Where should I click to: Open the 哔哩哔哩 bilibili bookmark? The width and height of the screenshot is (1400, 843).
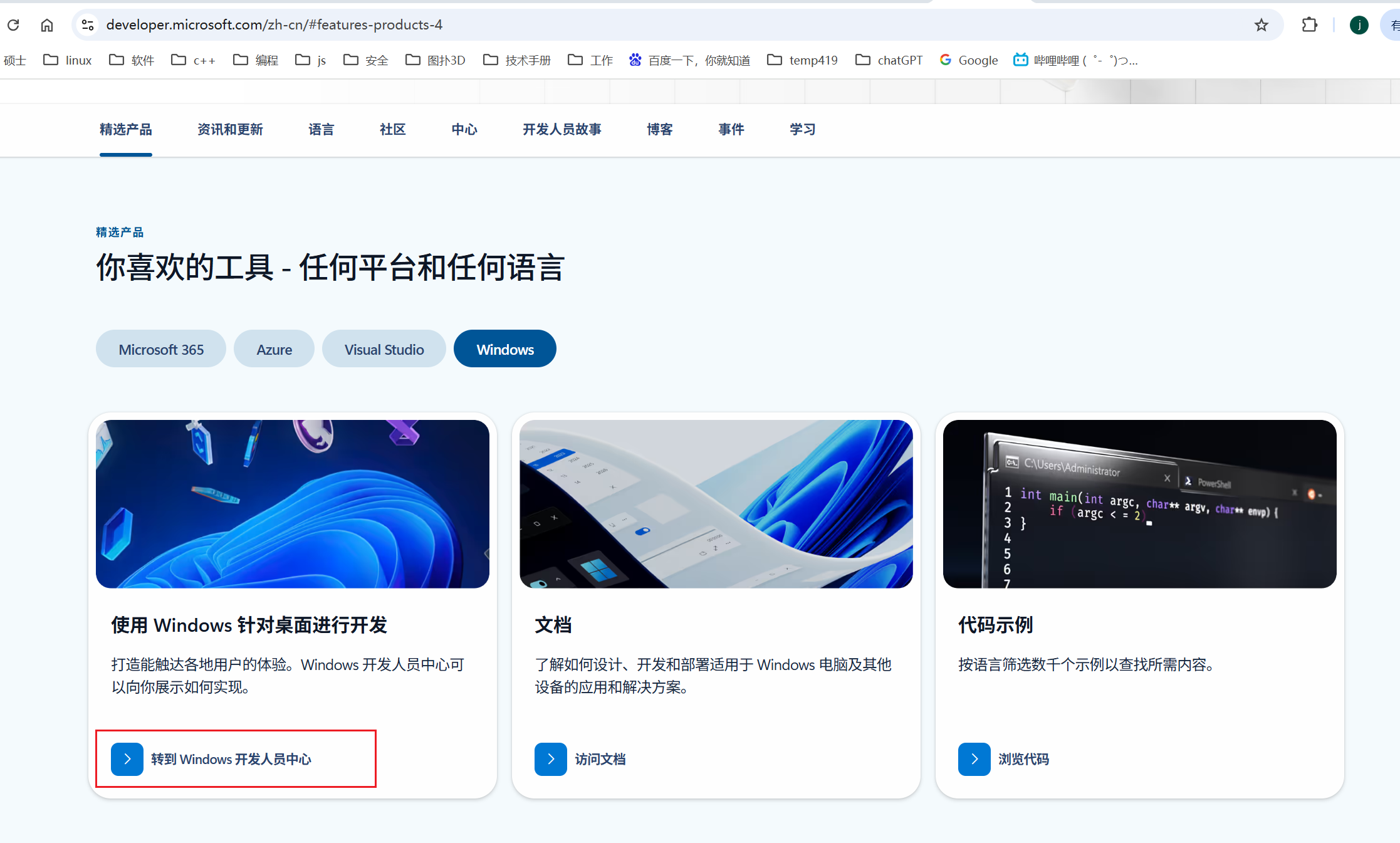(1075, 60)
